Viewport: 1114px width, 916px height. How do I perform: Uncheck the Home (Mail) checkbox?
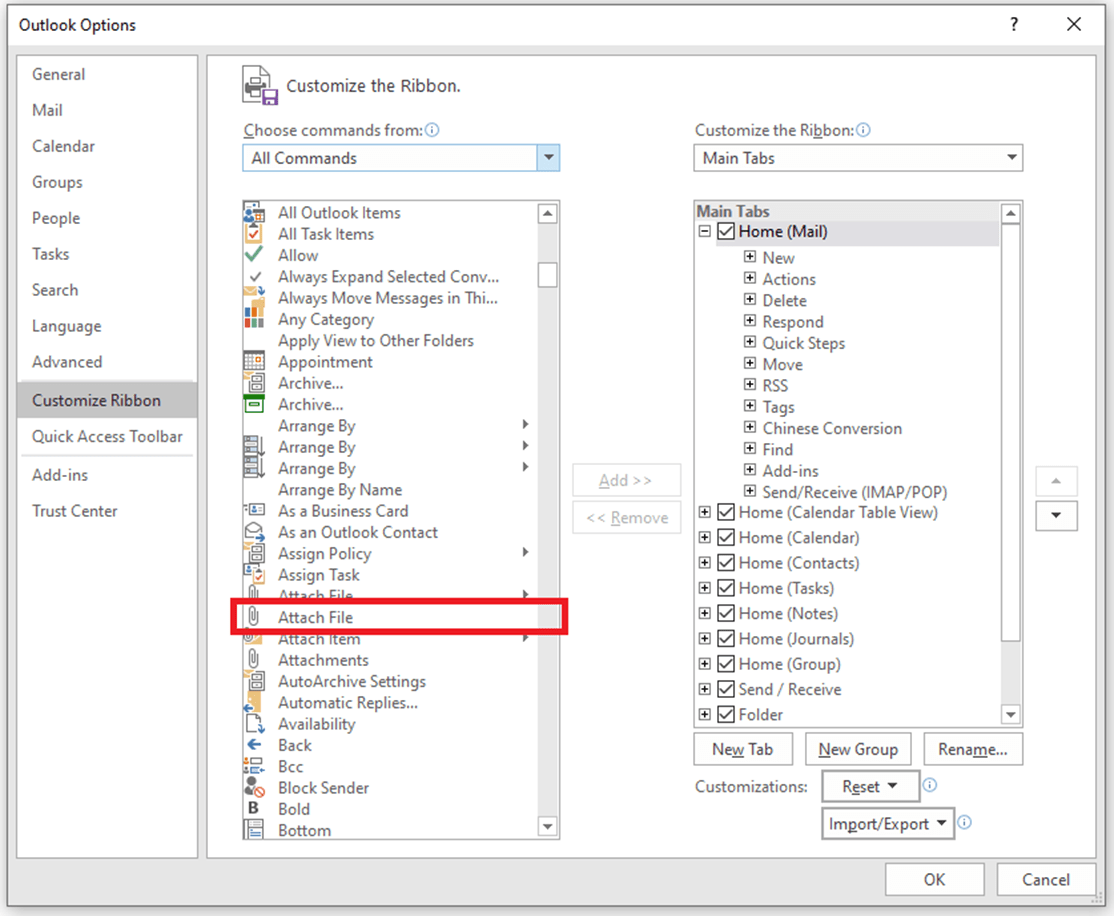726,232
